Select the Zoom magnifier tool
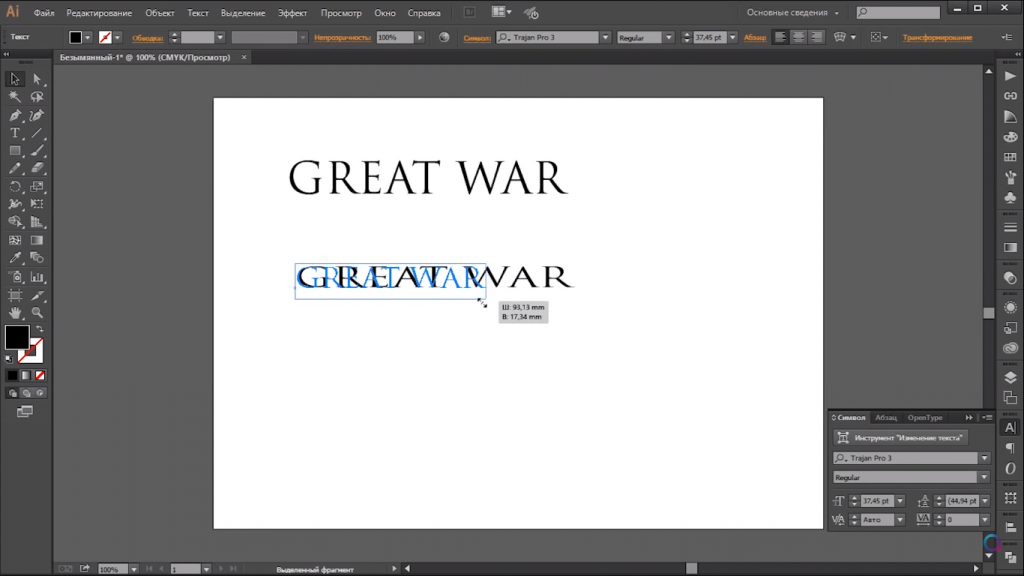The image size is (1024, 576). click(37, 313)
